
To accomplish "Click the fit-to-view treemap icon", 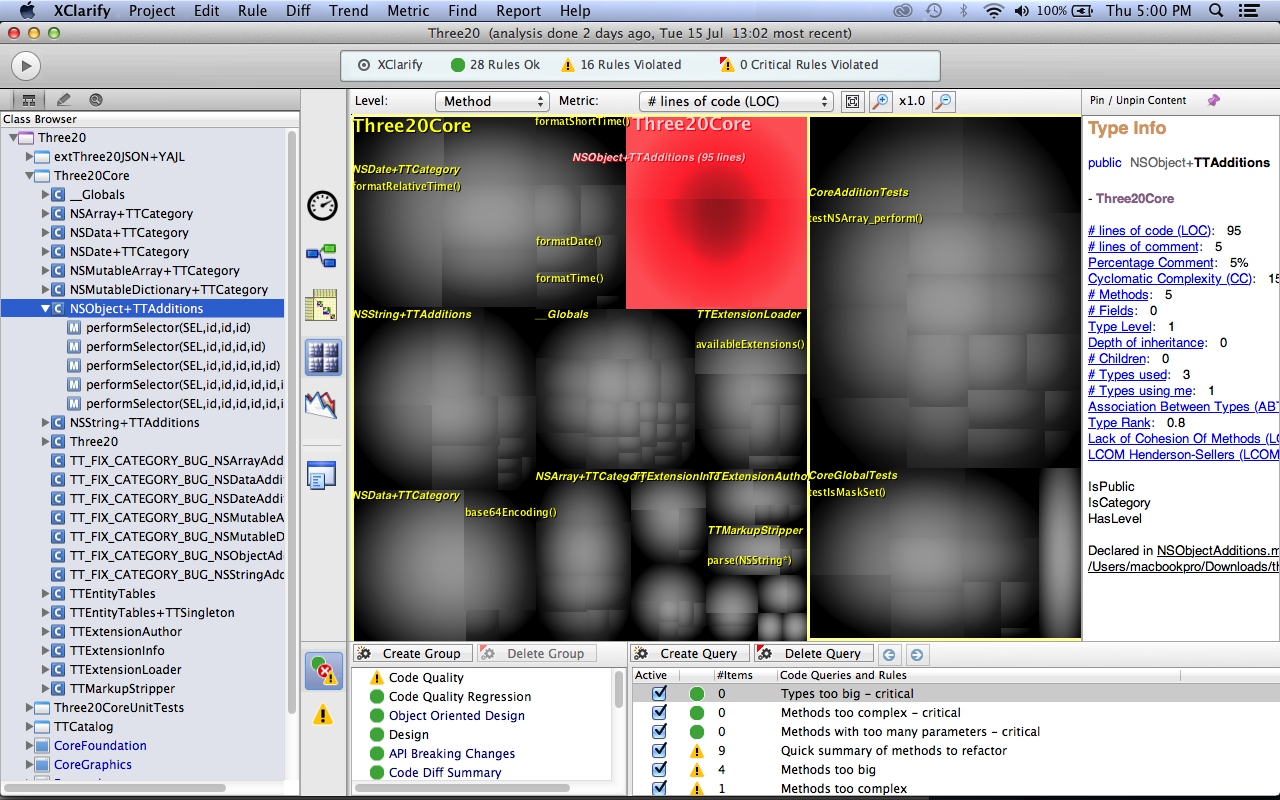I will (852, 101).
